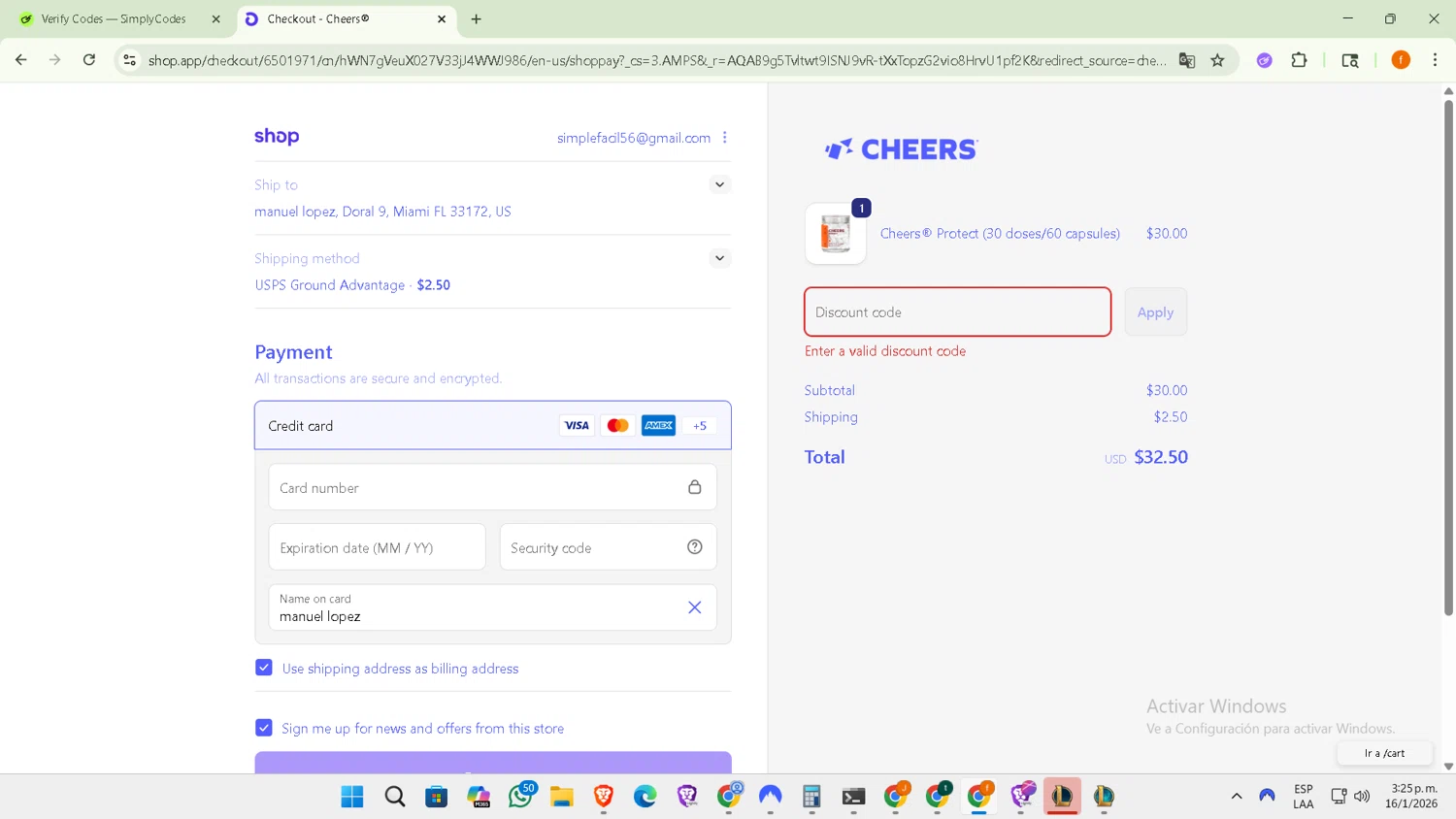The width and height of the screenshot is (1456, 819).
Task: Click the Visa card logo
Action: (x=577, y=425)
